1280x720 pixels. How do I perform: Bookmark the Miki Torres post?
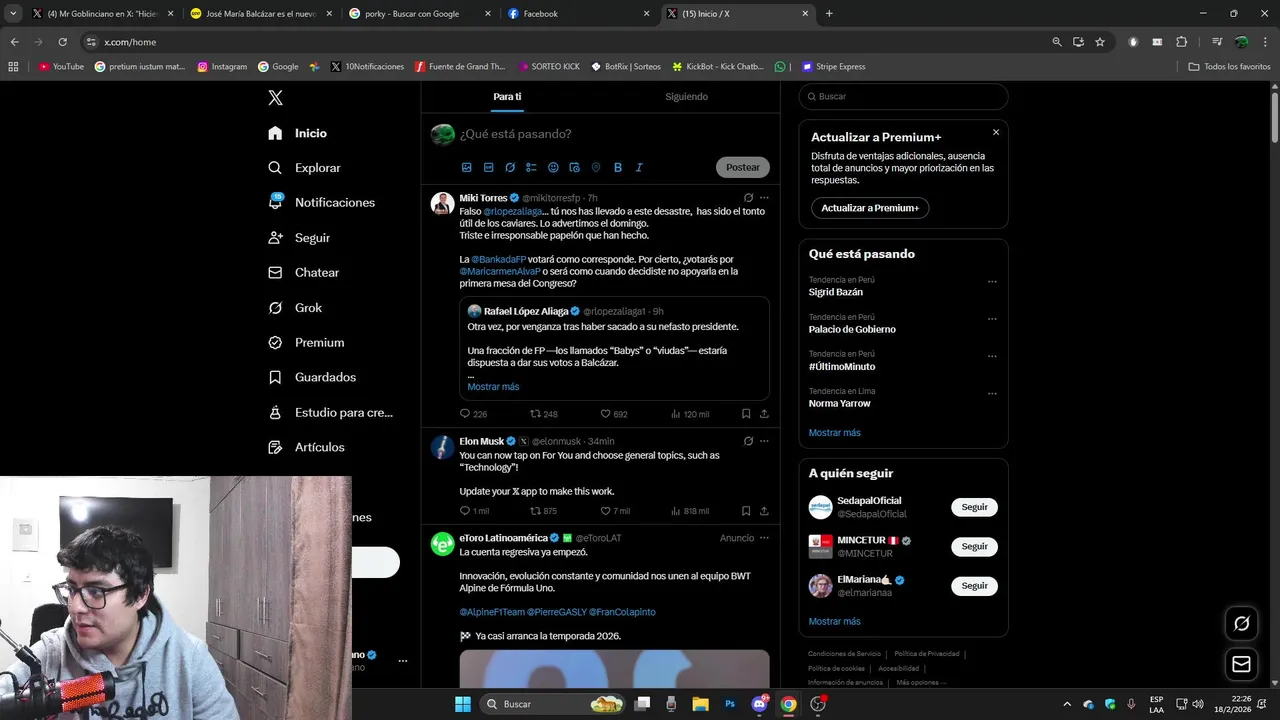point(746,414)
